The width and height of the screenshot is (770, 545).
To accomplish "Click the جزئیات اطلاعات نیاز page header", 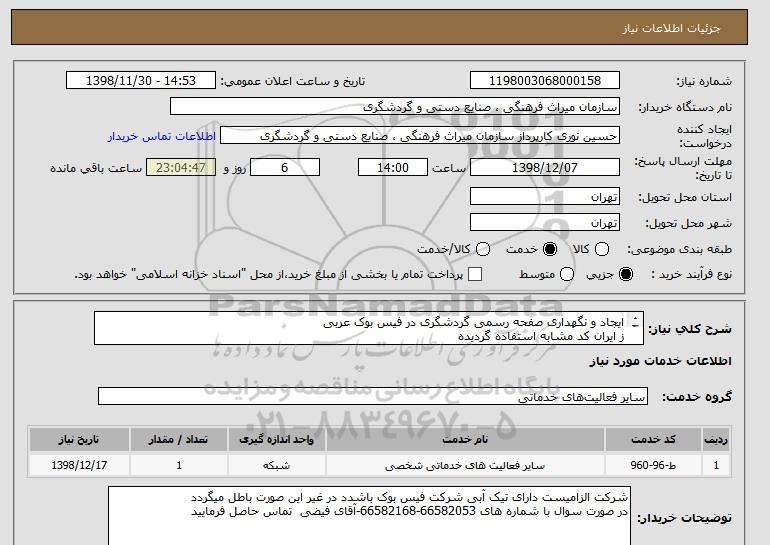I will [x=379, y=27].
